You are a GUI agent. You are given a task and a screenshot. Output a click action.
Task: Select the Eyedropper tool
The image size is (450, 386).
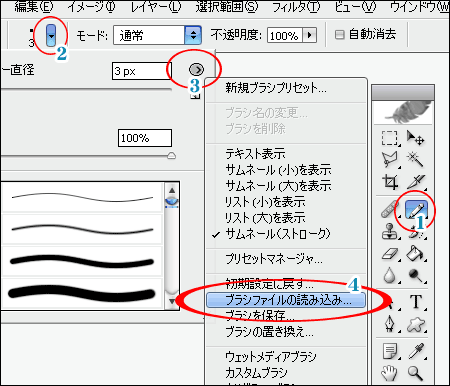coord(416,351)
